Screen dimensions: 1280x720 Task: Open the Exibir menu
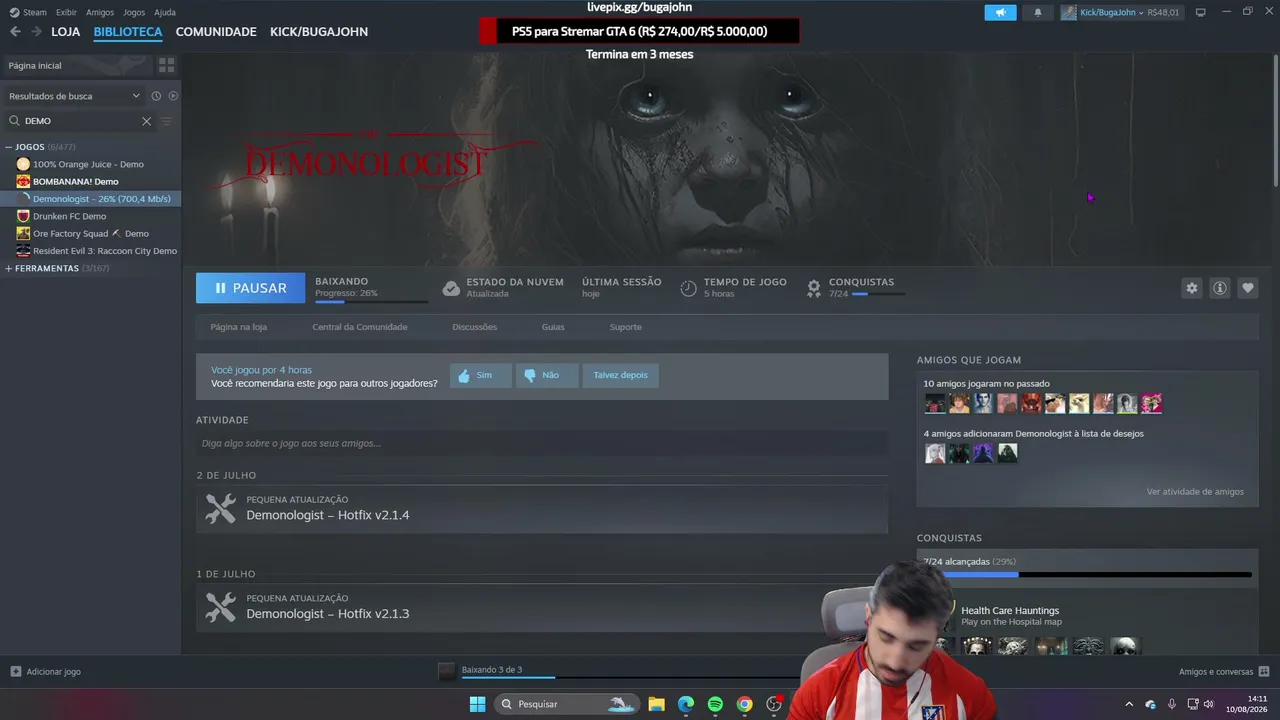[x=66, y=12]
